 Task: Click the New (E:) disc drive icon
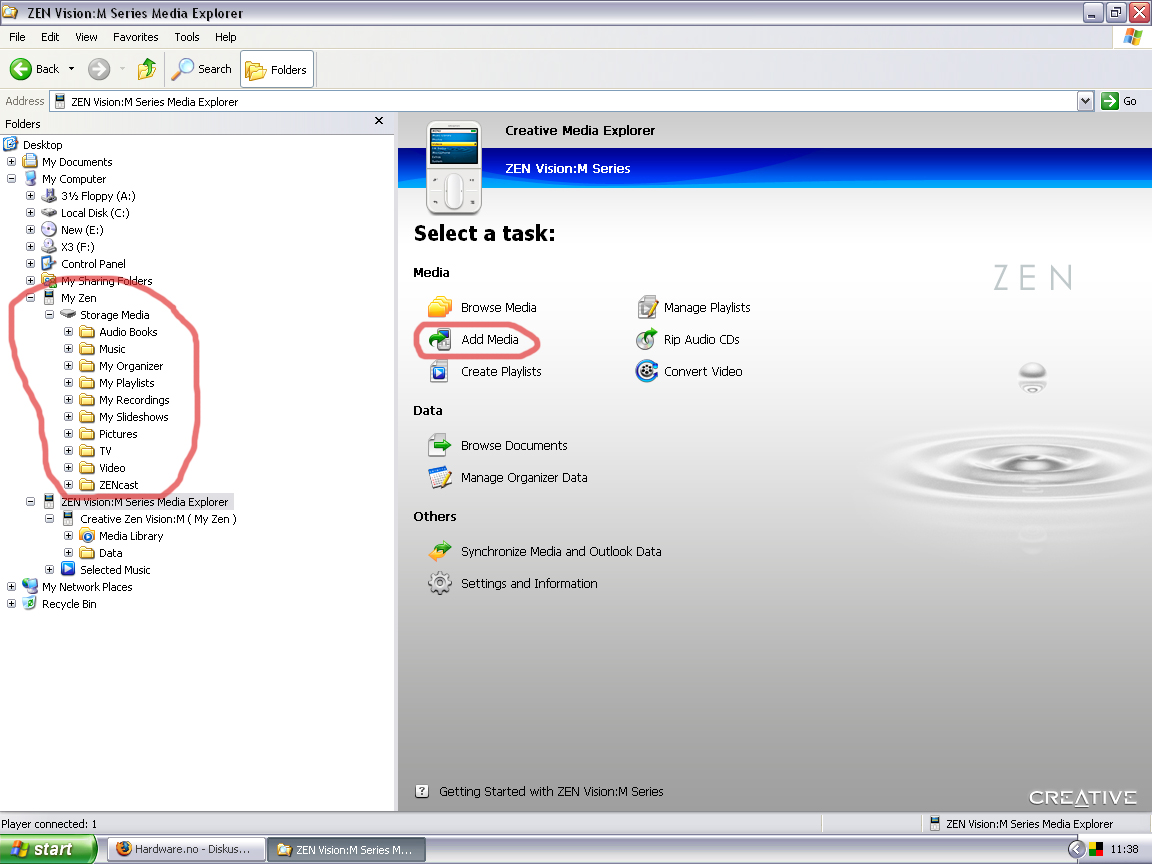coord(49,229)
